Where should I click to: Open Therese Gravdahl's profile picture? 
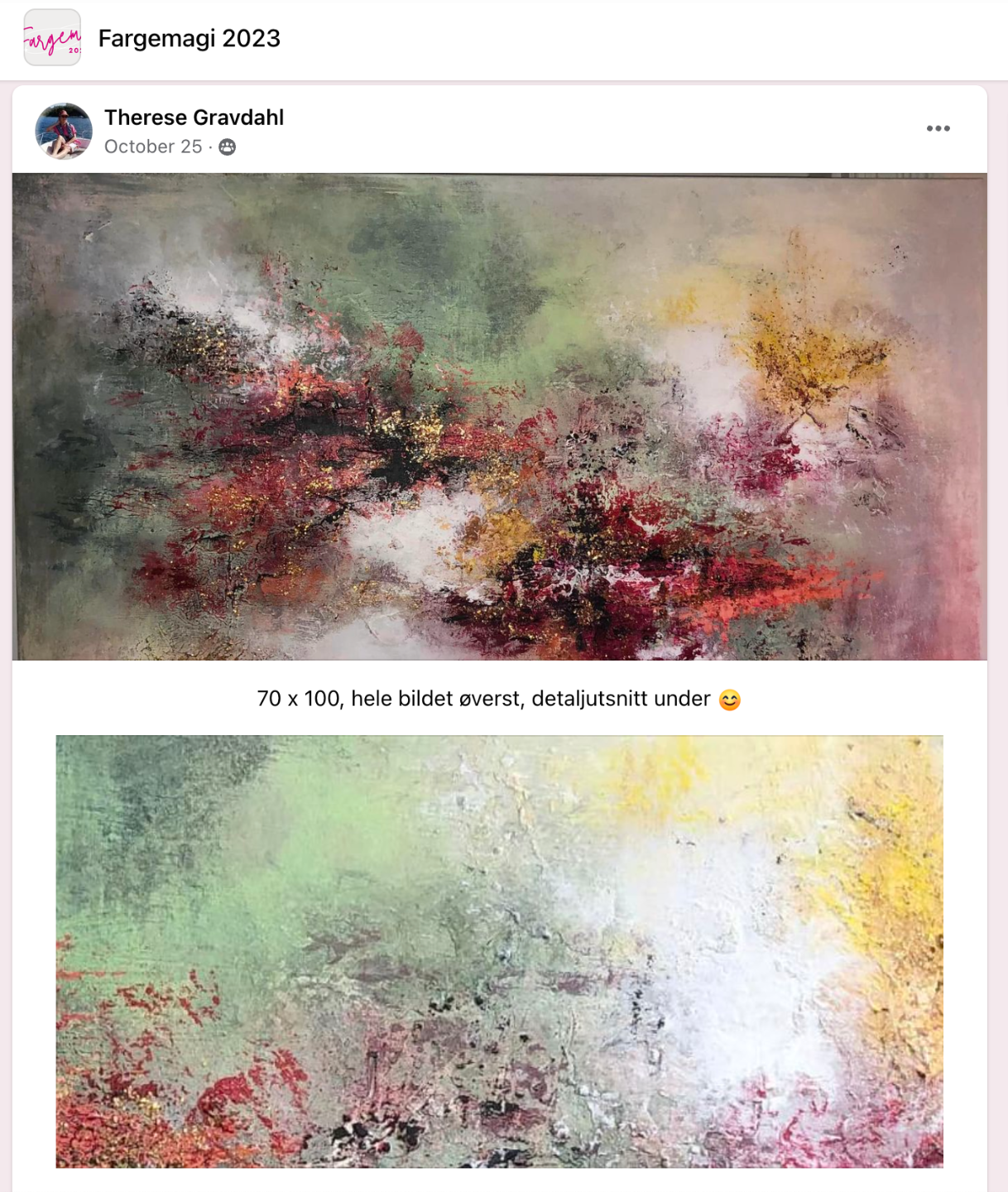[64, 131]
